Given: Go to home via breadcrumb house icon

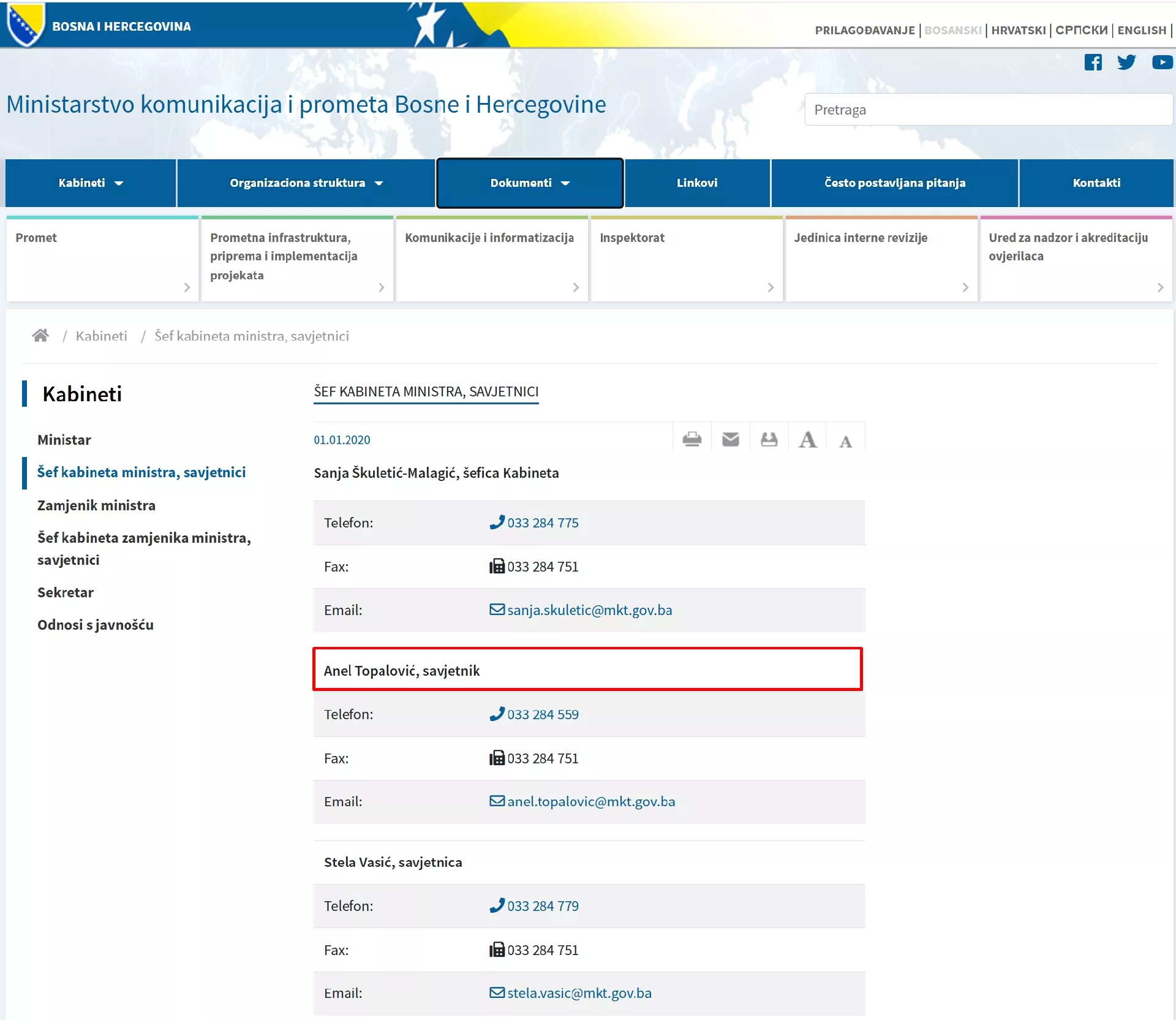Looking at the screenshot, I should (40, 336).
